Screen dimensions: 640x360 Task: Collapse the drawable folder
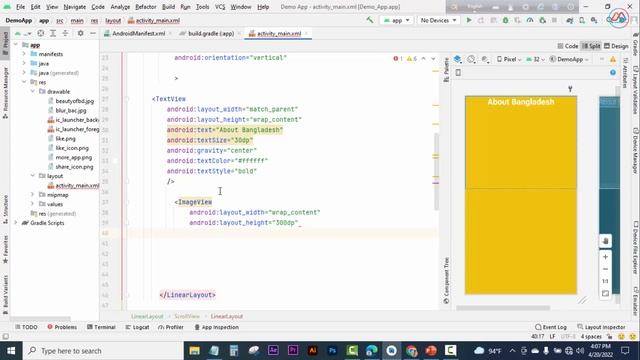tap(33, 91)
